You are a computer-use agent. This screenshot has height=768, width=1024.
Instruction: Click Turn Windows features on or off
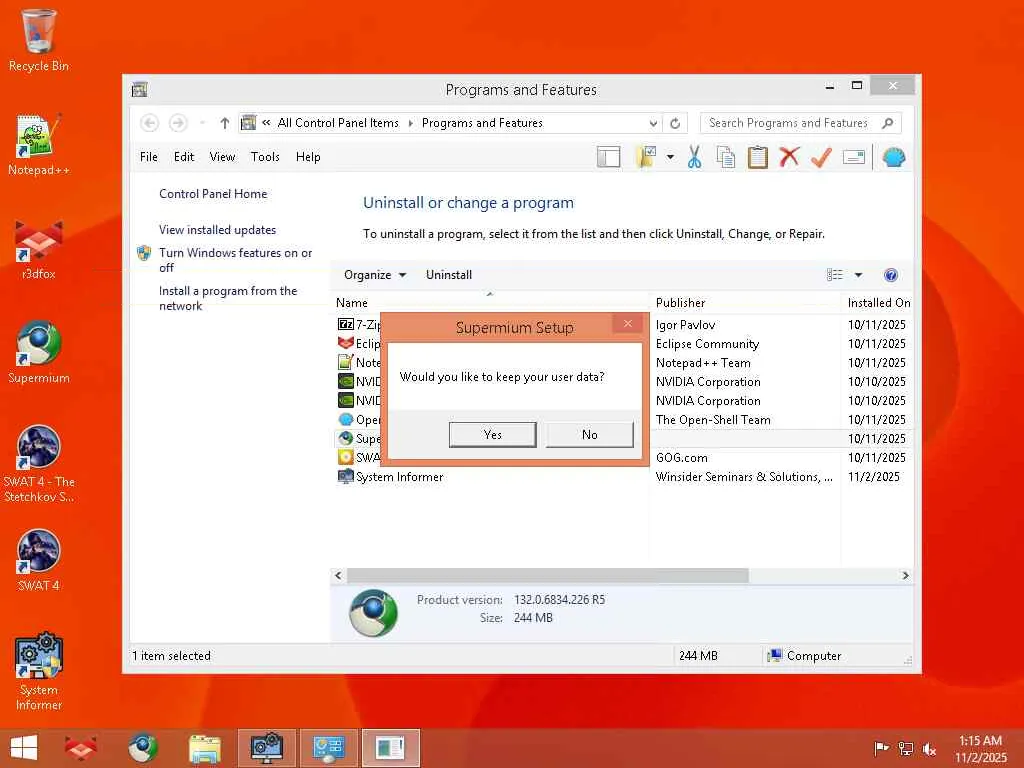point(235,260)
